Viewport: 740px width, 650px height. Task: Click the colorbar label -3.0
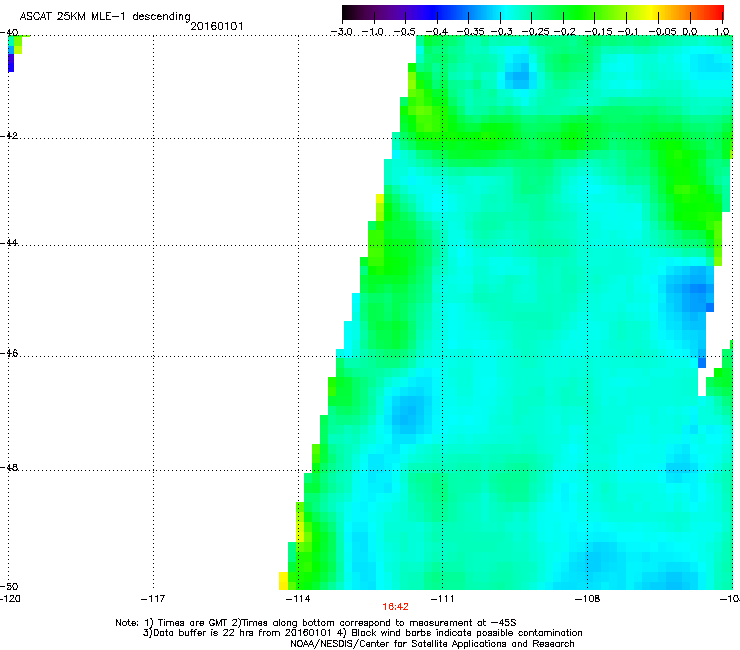point(341,32)
